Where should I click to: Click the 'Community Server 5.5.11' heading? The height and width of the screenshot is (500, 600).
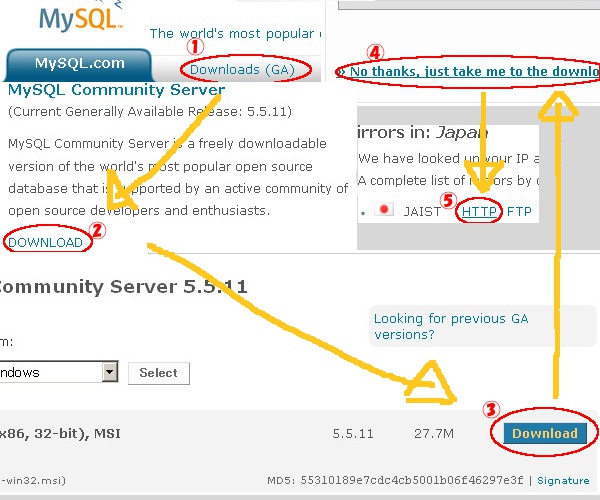click(123, 287)
